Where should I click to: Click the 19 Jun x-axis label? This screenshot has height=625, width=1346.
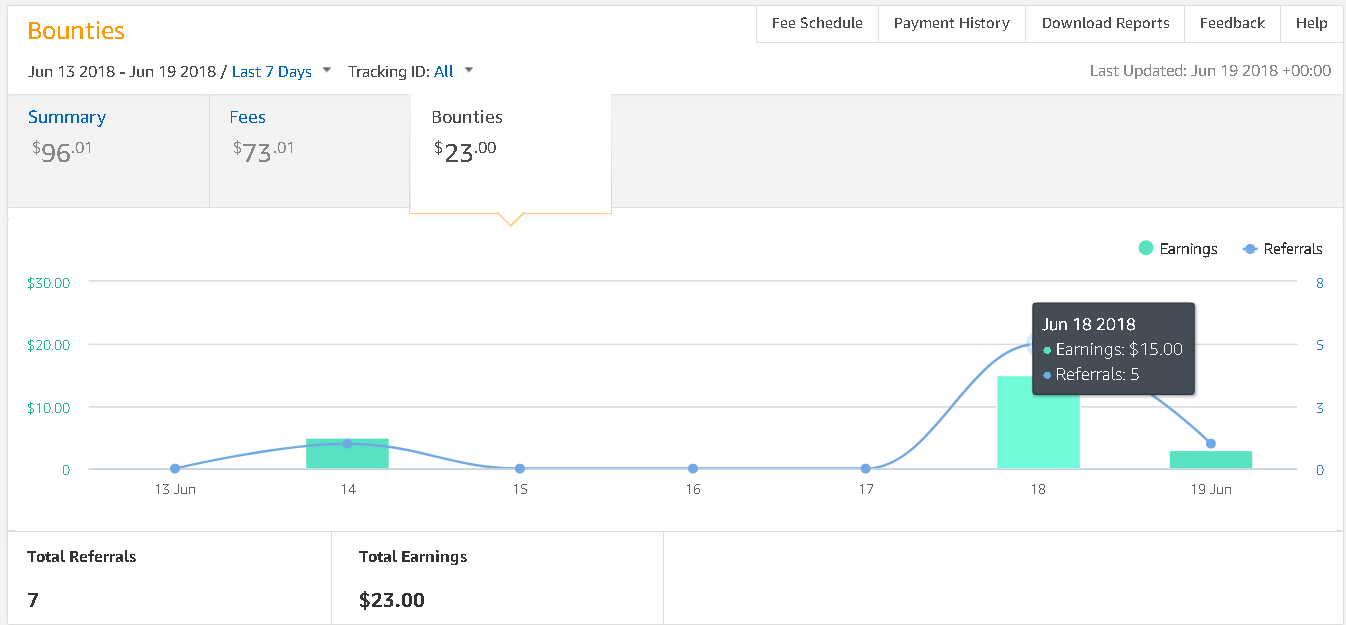pos(1211,489)
